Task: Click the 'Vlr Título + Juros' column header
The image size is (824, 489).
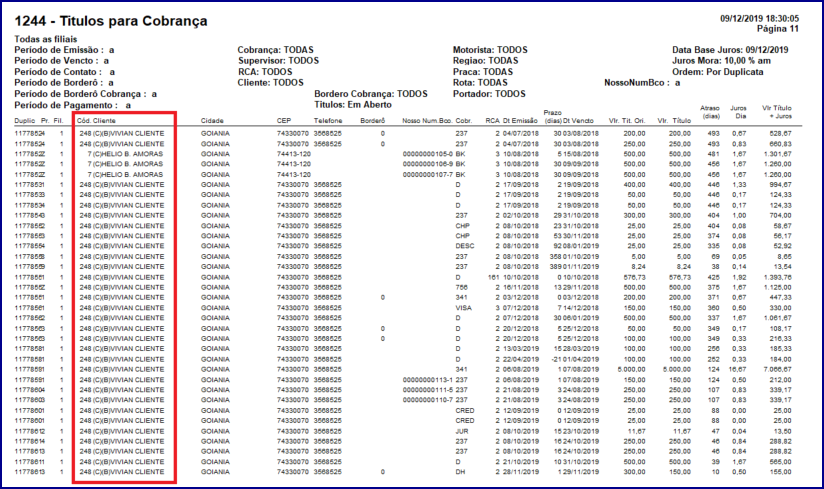Action: (x=777, y=112)
